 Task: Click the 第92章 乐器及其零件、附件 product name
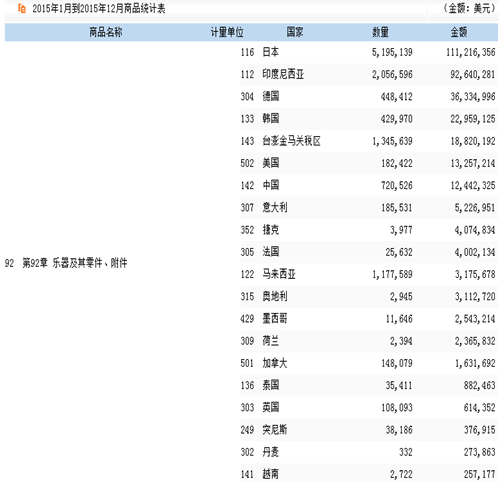point(75,263)
